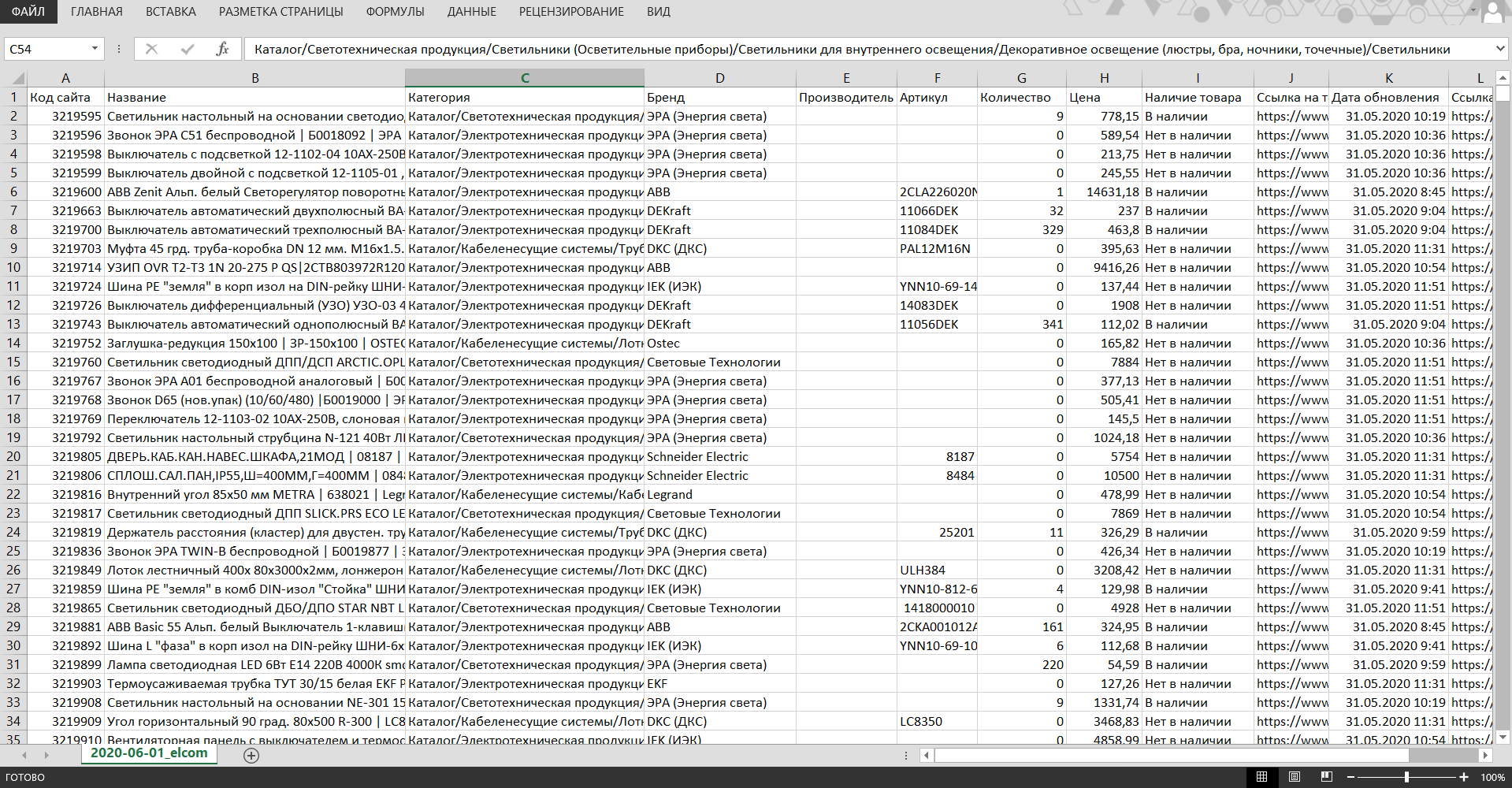Image resolution: width=1512 pixels, height=788 pixels.
Task: Select column A header
Action: [x=65, y=78]
